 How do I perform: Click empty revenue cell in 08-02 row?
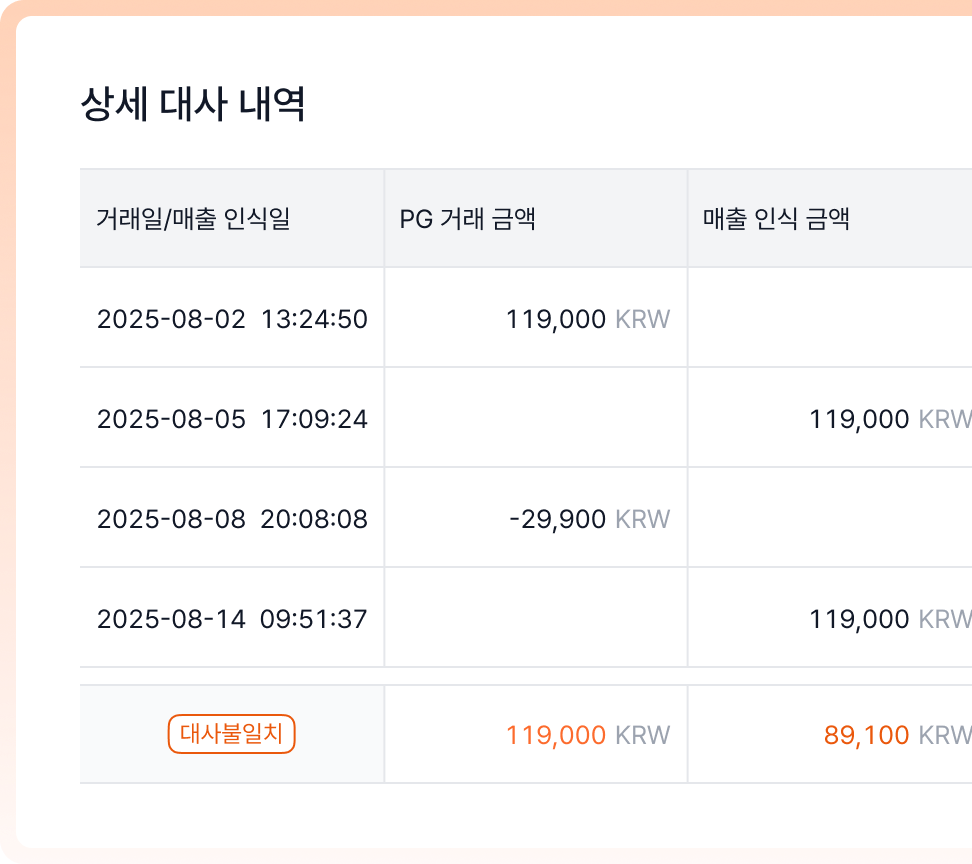[x=830, y=317]
